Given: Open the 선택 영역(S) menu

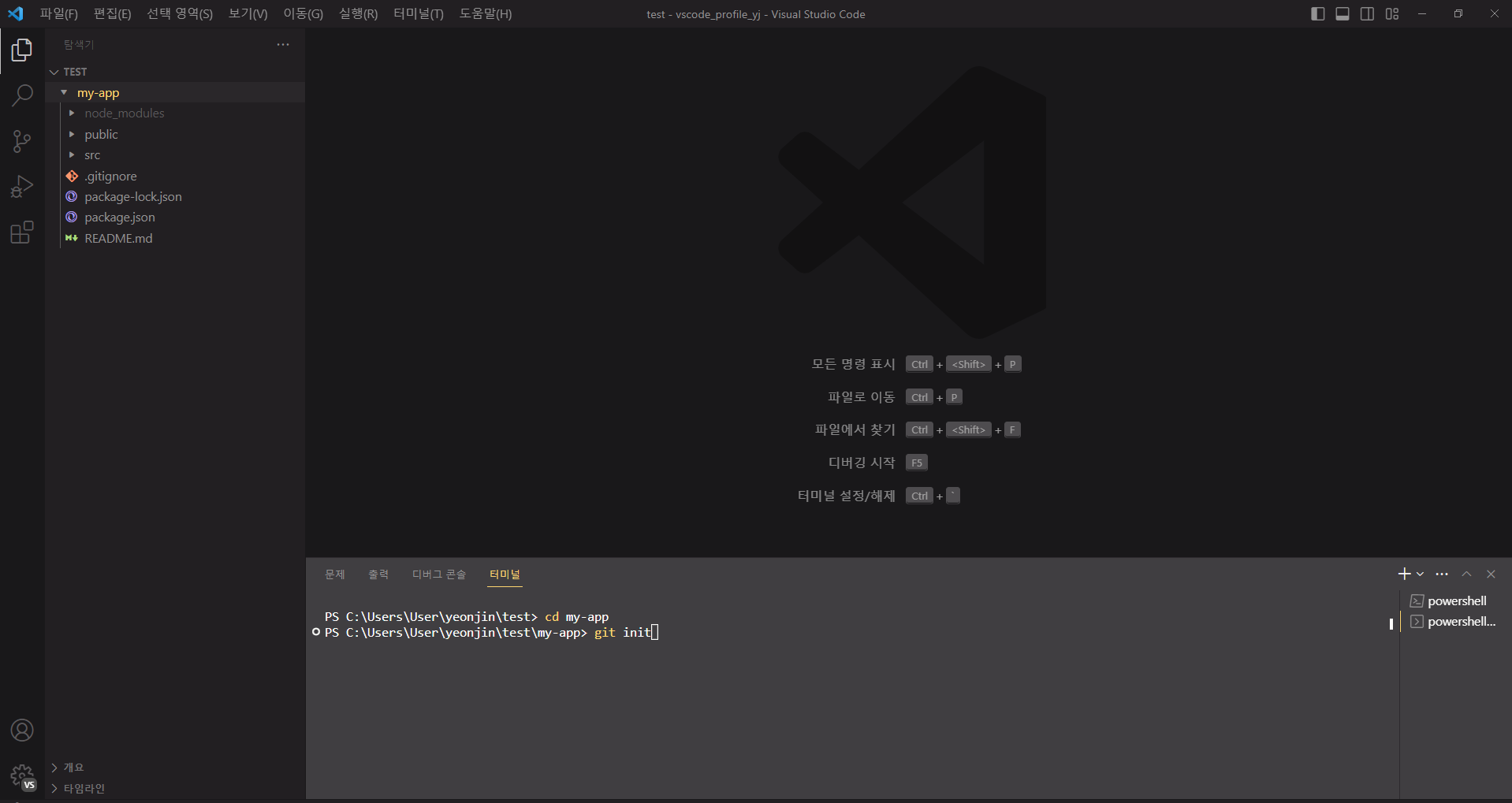Looking at the screenshot, I should click(180, 13).
